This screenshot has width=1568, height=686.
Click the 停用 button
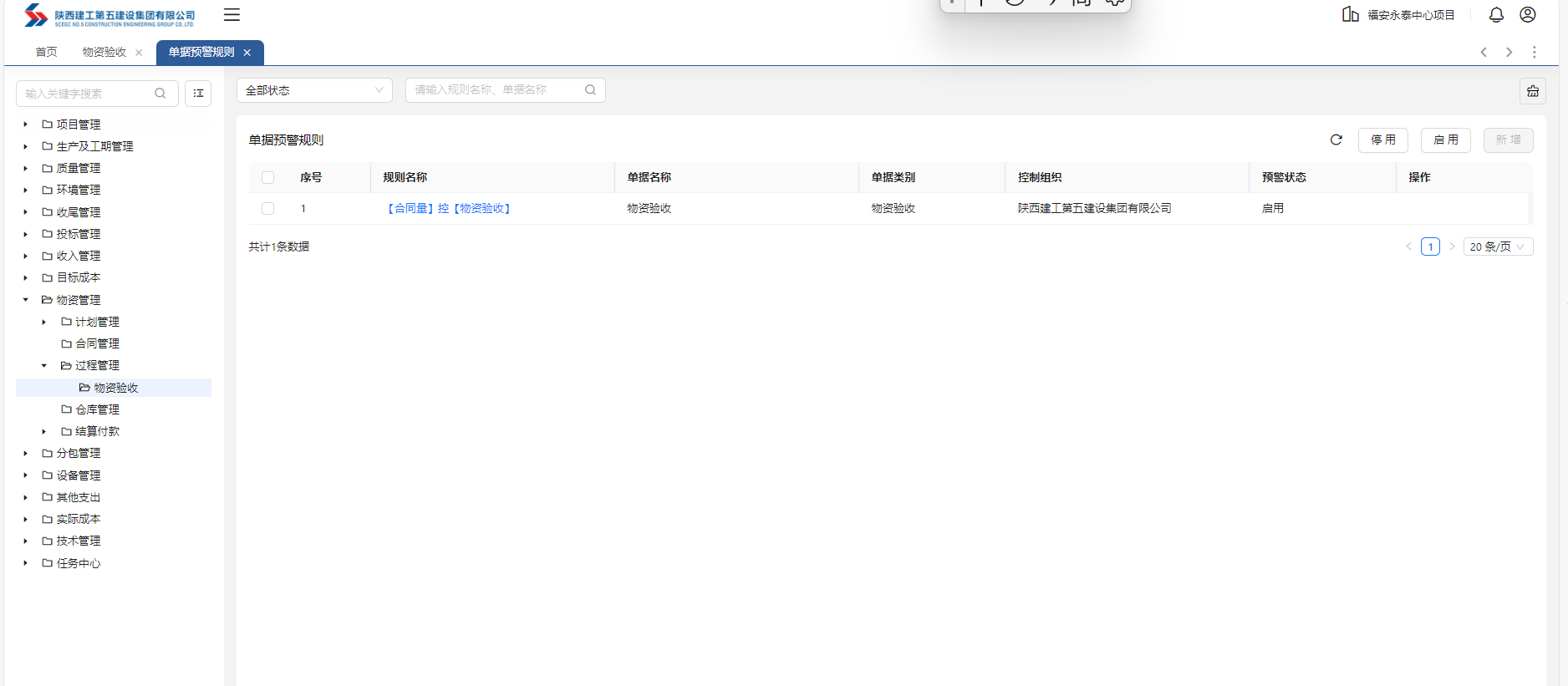pyautogui.click(x=1383, y=140)
